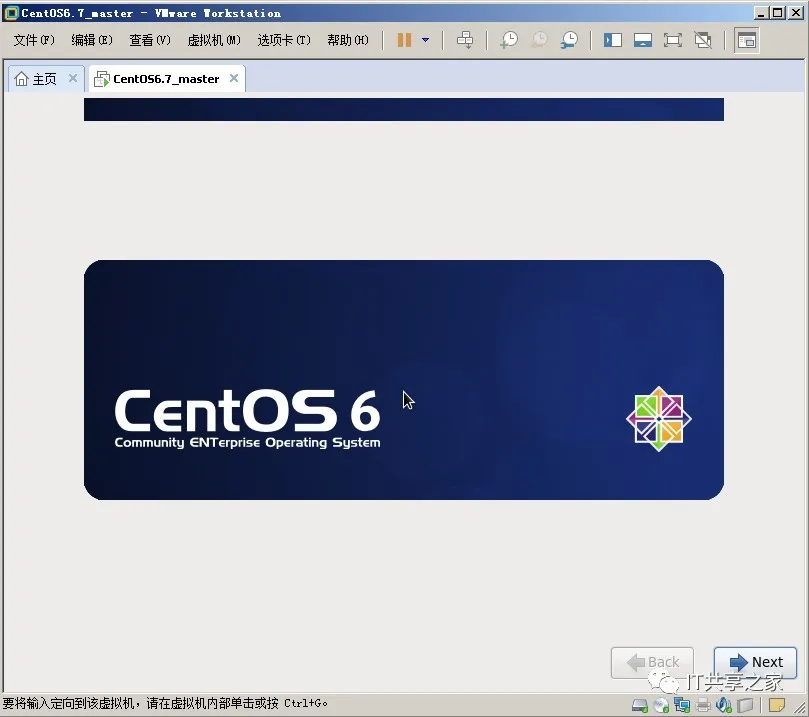Close the VMware Workstation window
This screenshot has width=809, height=717.
tap(796, 13)
